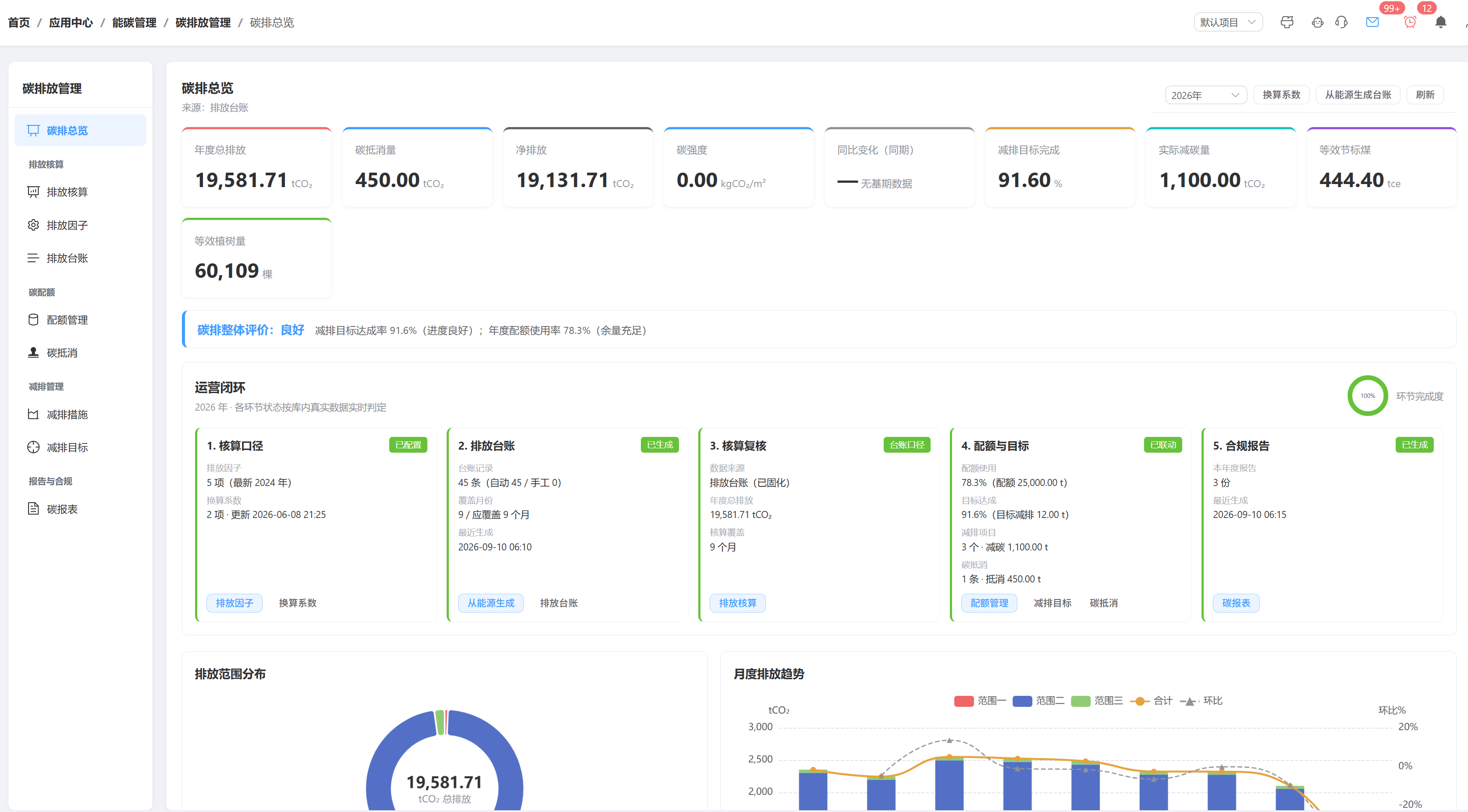Click the 碳抵消 sidebar icon
Image resolution: width=1468 pixels, height=812 pixels.
[34, 353]
